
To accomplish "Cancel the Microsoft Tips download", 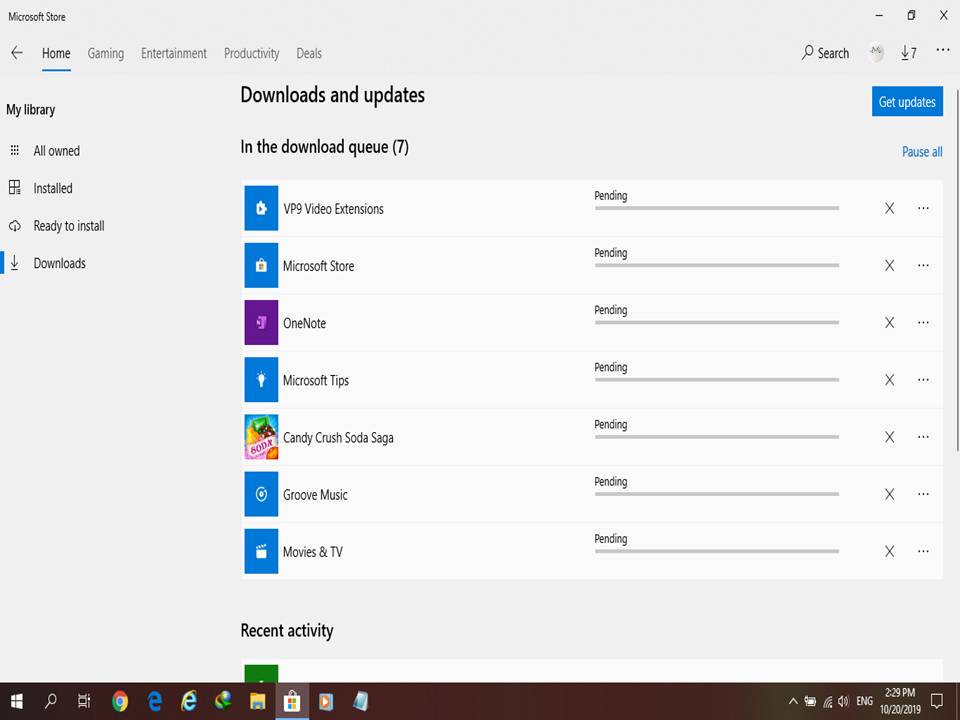I will [889, 380].
